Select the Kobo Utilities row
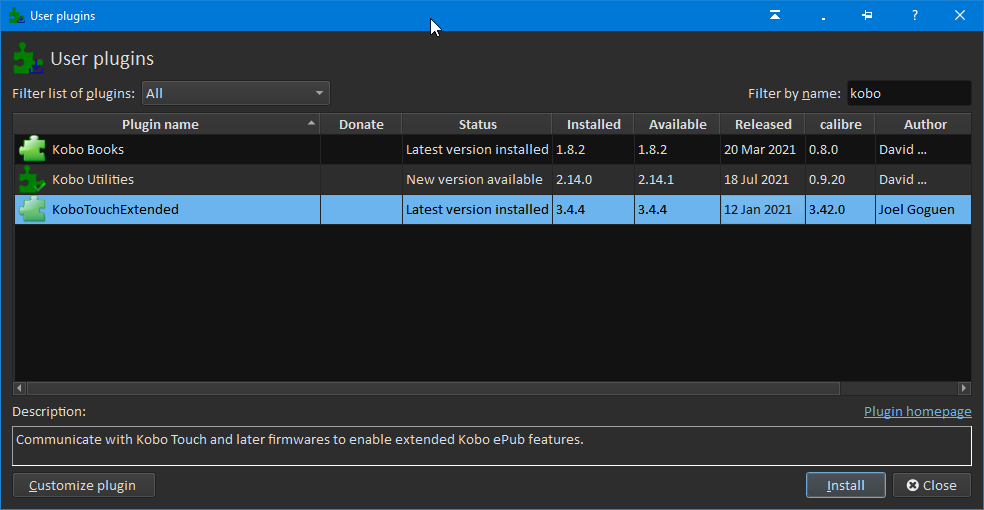 pos(493,179)
